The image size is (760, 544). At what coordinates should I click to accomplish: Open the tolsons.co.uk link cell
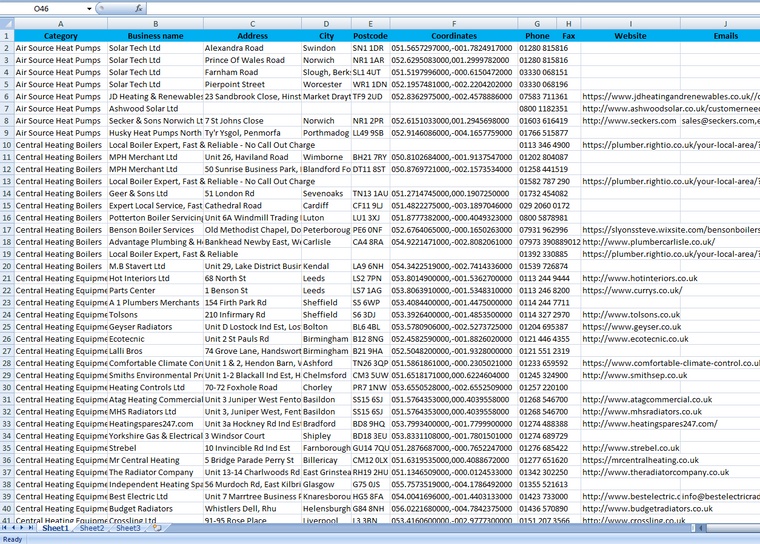(631, 315)
